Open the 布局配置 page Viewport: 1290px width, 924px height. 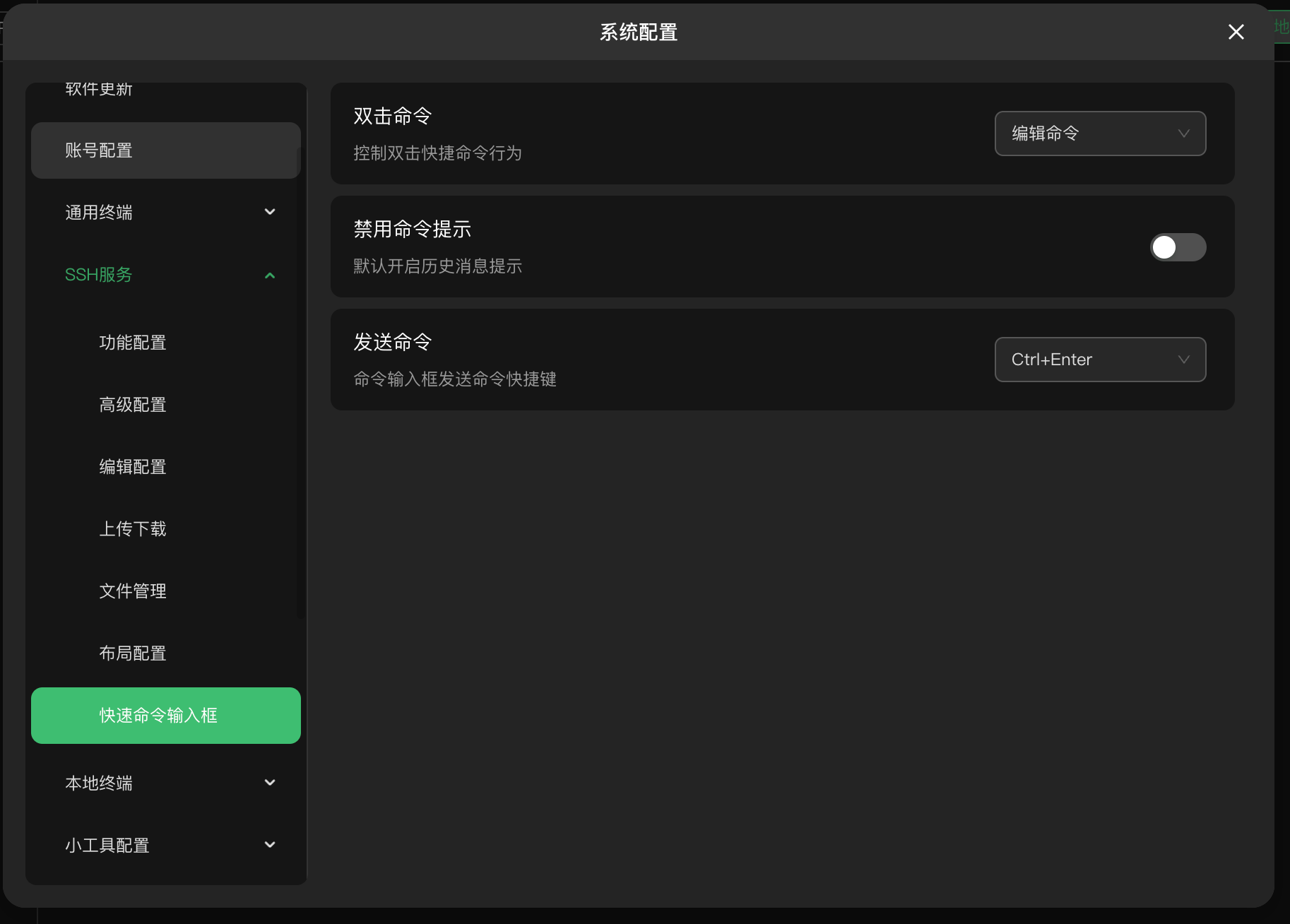coord(133,653)
